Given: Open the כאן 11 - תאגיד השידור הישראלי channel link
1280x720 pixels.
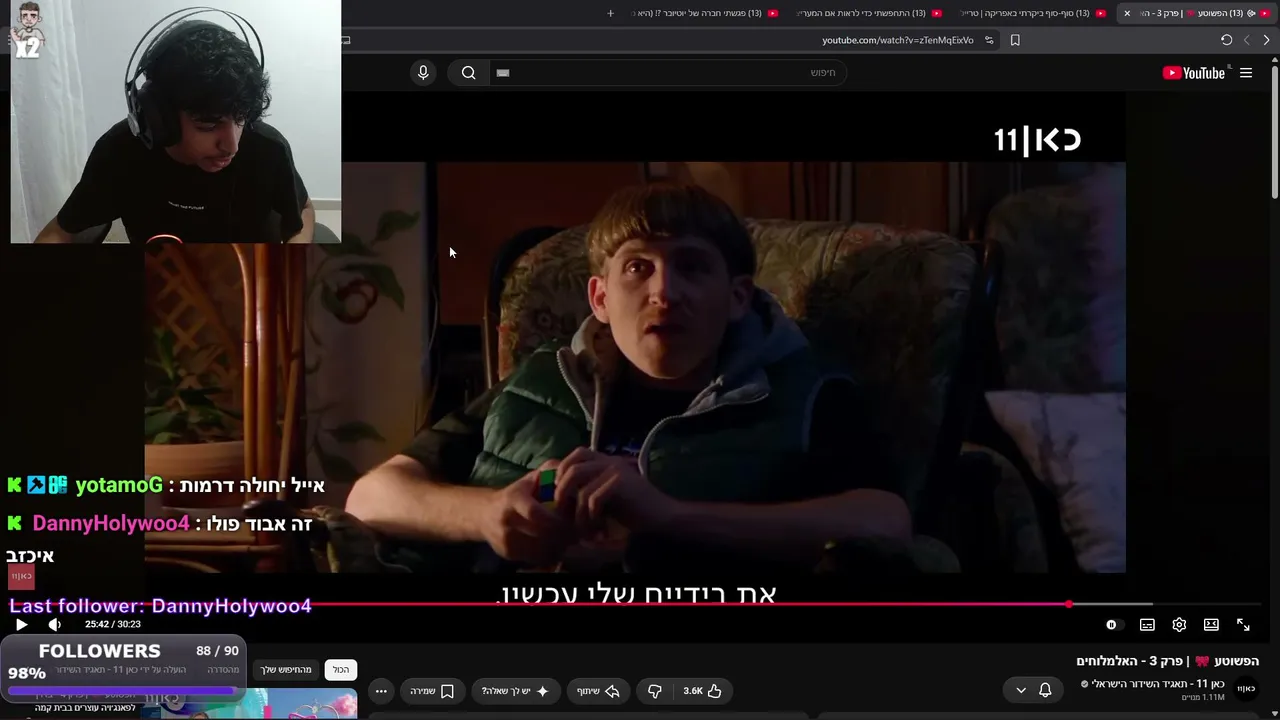Looking at the screenshot, I should (1157, 684).
